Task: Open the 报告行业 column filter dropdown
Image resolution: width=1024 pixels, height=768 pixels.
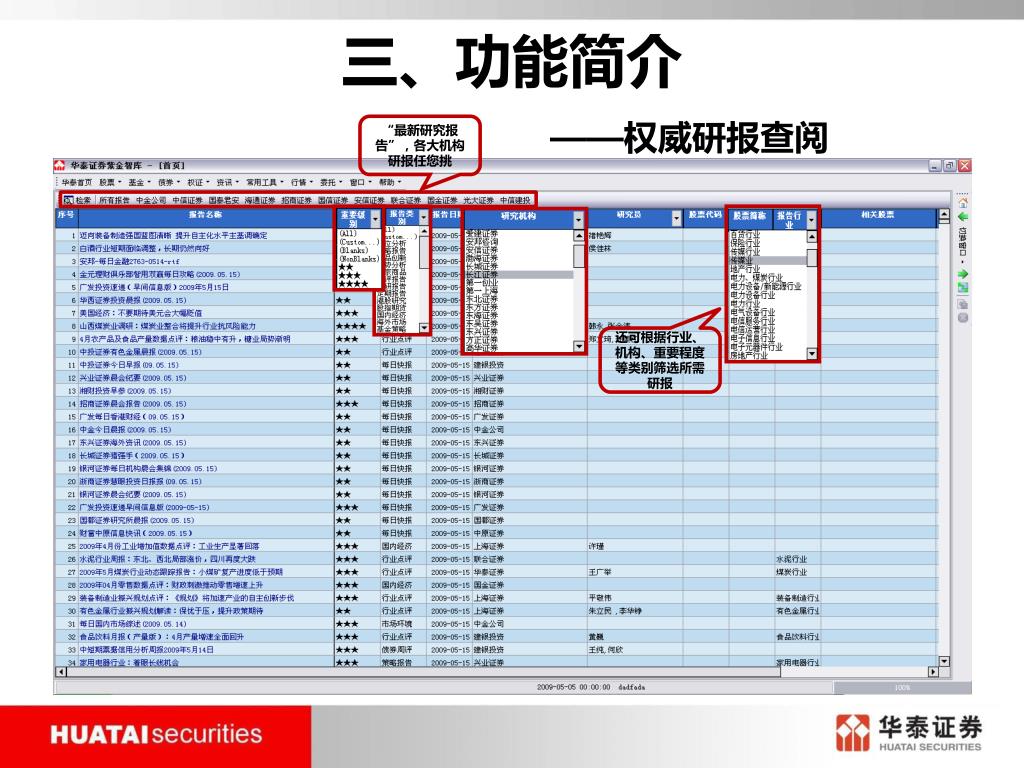Action: (812, 220)
